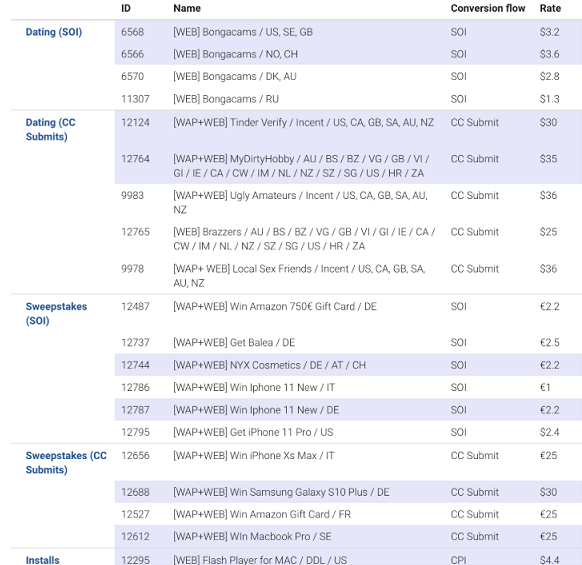This screenshot has height=565, width=582.
Task: Open the Sweepstakes (CC Submits) category link
Action: 66,463
